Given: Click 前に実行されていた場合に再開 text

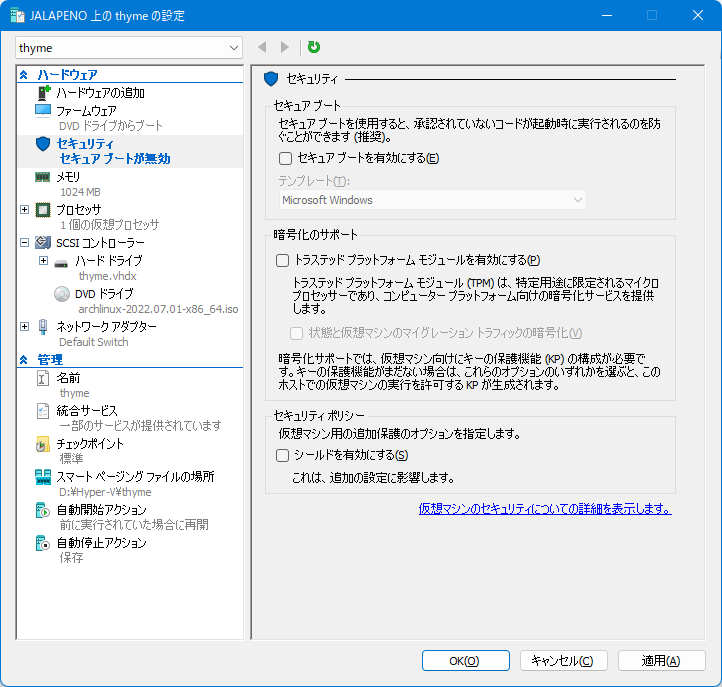Looking at the screenshot, I should 134,525.
